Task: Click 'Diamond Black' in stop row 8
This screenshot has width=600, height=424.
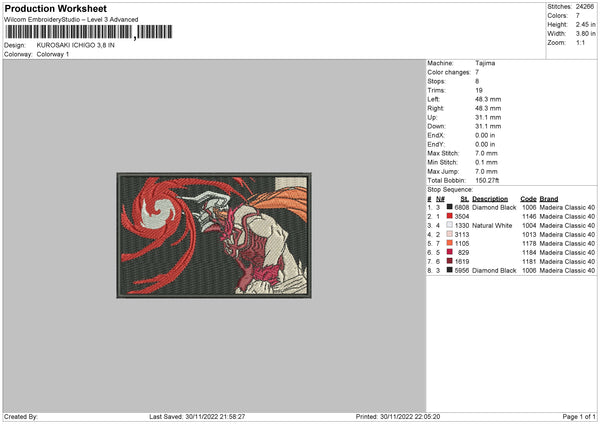Action: point(494,271)
